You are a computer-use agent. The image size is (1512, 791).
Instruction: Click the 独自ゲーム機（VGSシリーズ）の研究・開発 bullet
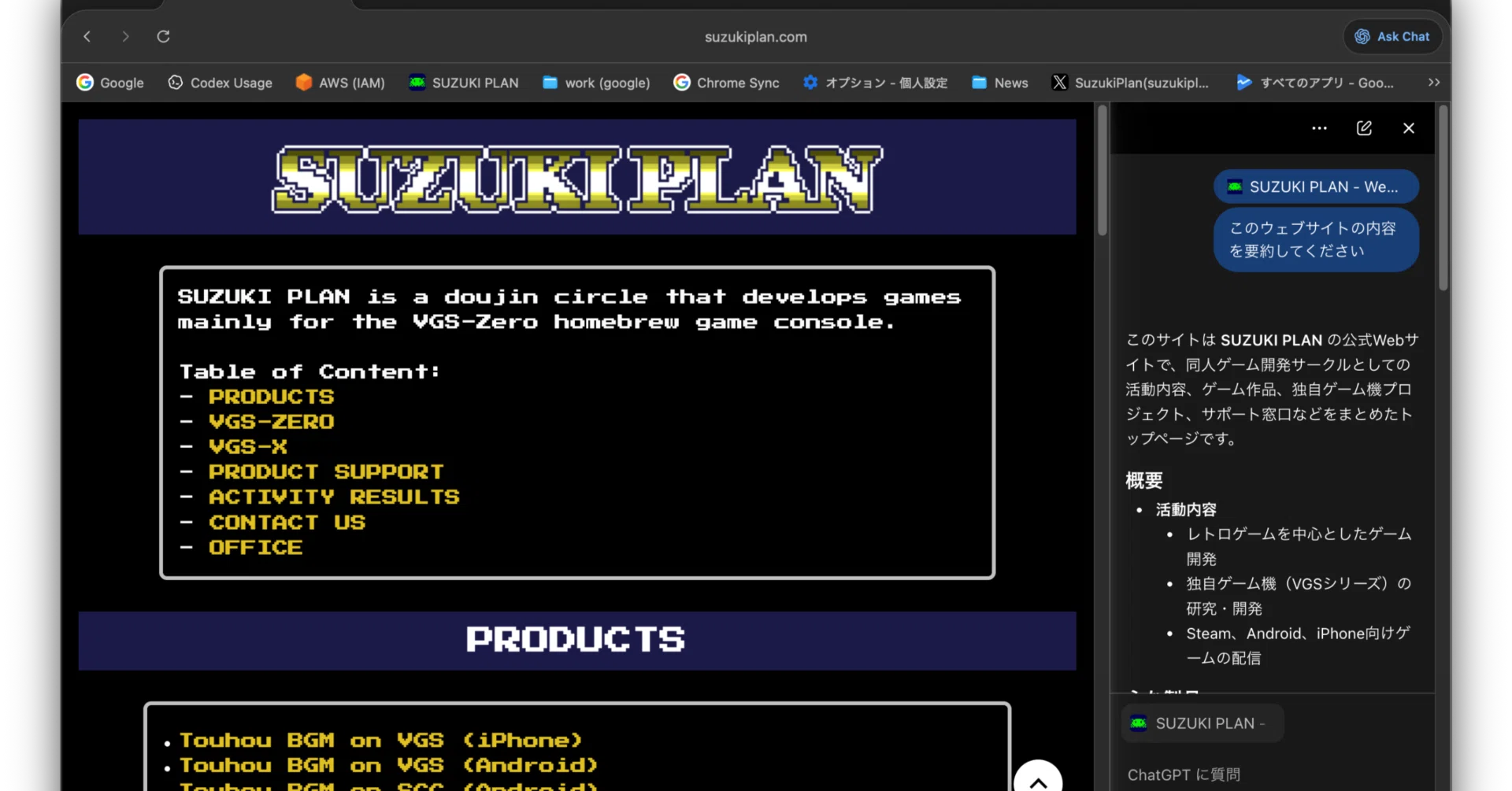(x=1299, y=596)
